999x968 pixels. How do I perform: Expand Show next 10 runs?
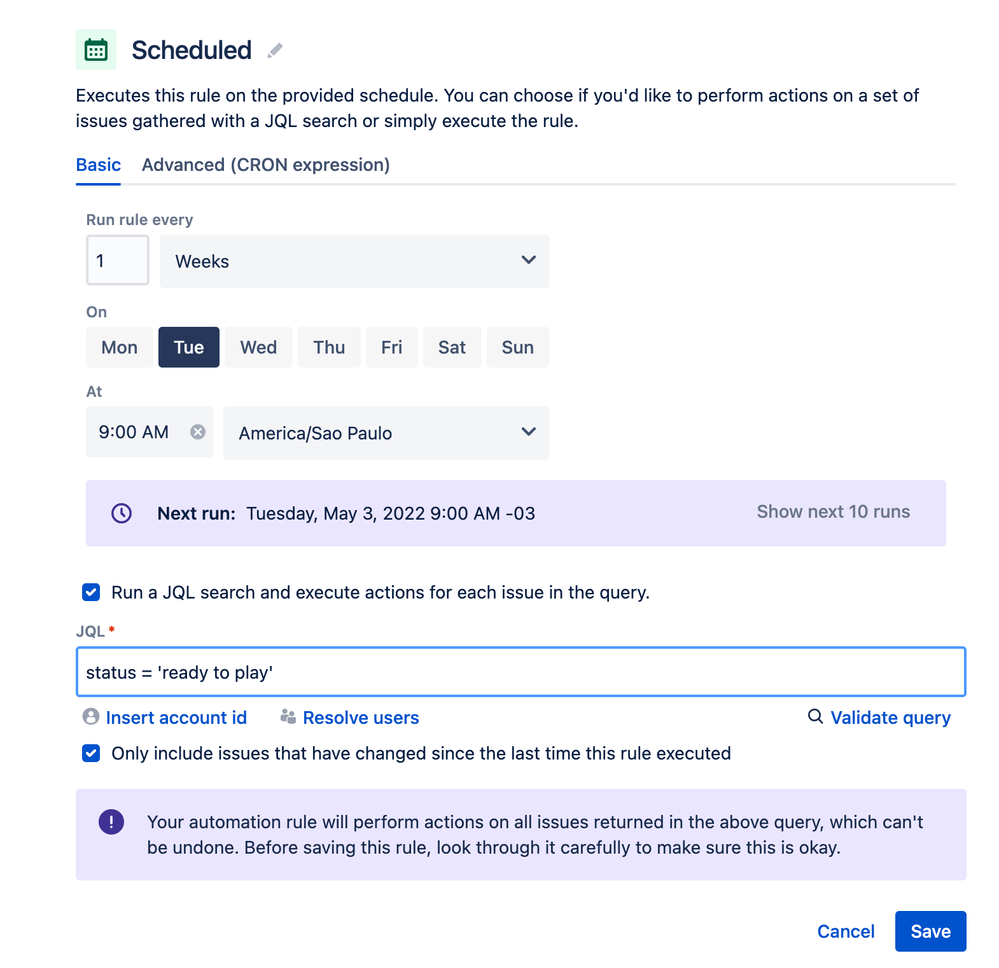tap(833, 512)
